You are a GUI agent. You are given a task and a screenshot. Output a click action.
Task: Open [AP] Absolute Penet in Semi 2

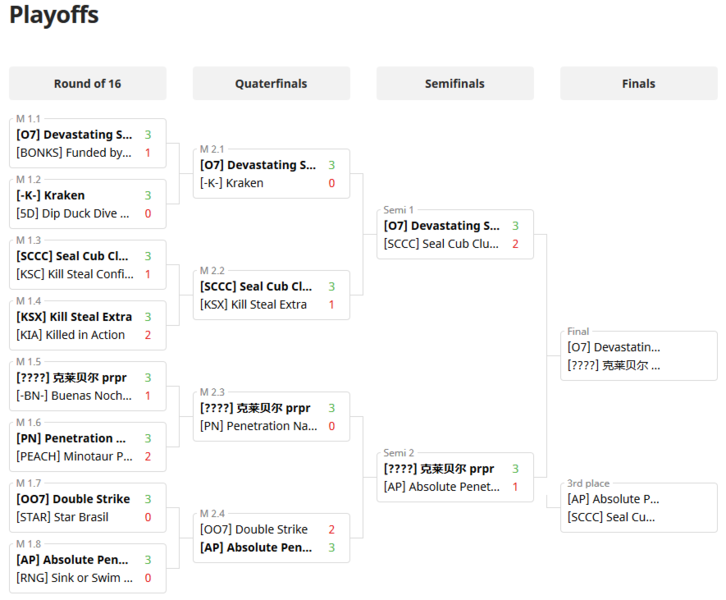(441, 487)
